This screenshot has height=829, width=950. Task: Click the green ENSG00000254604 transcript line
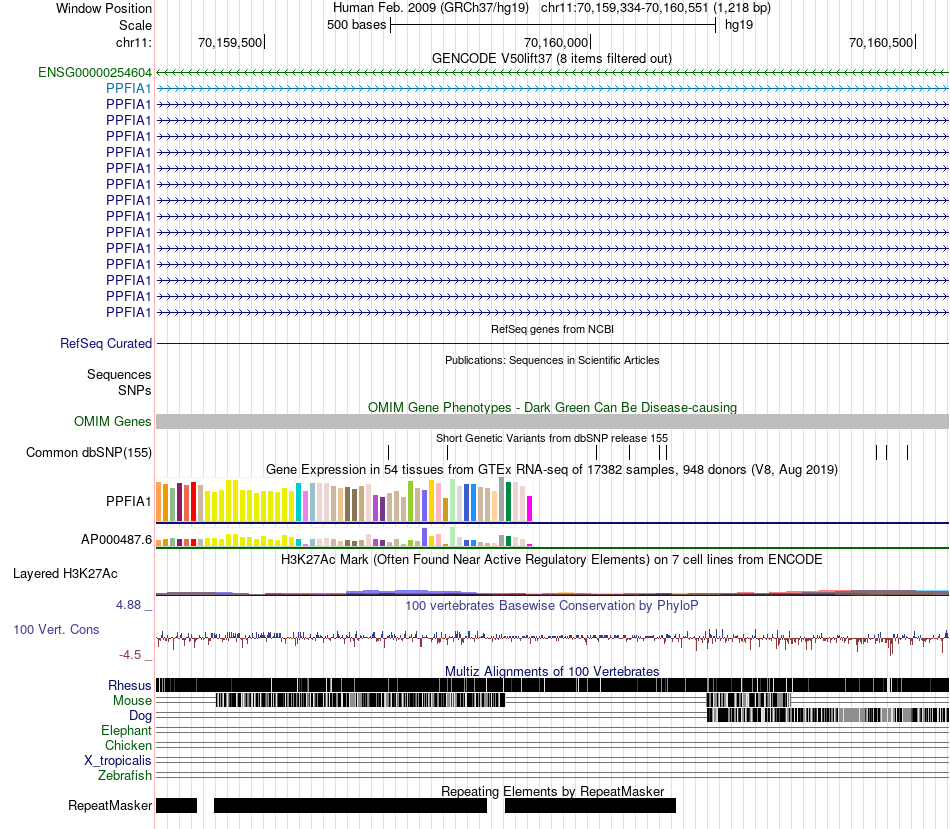coord(552,73)
